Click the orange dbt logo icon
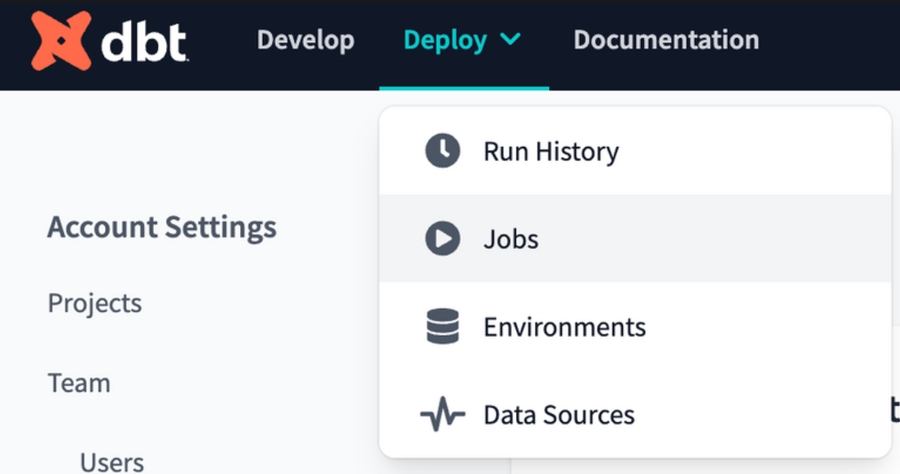This screenshot has height=474, width=900. [61, 41]
